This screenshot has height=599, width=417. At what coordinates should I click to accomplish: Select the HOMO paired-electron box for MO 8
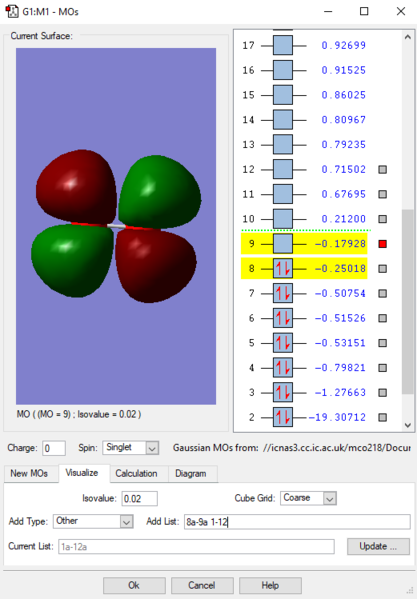click(283, 269)
